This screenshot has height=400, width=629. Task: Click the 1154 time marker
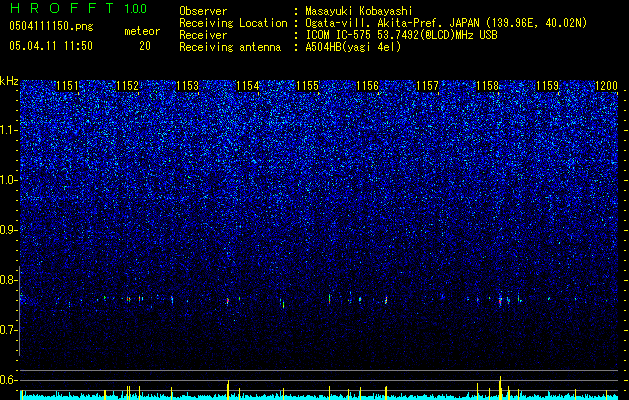[248, 86]
